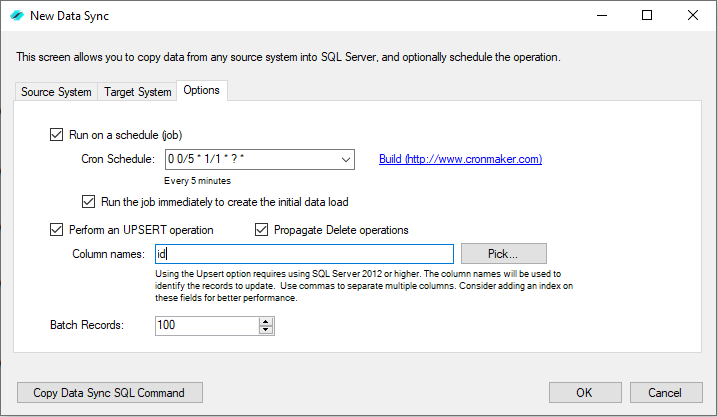Open the cronmaker.com Build link
The height and width of the screenshot is (417, 718).
tap(460, 159)
